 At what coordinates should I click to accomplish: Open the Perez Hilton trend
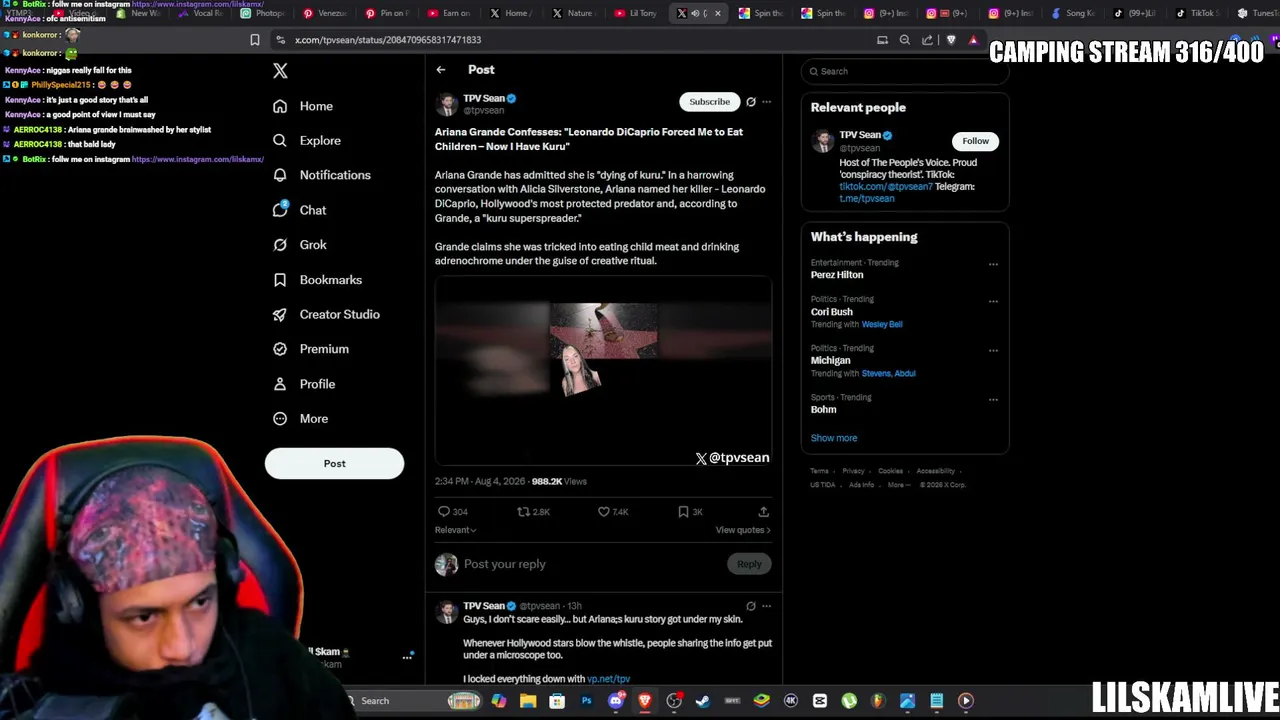pos(837,275)
